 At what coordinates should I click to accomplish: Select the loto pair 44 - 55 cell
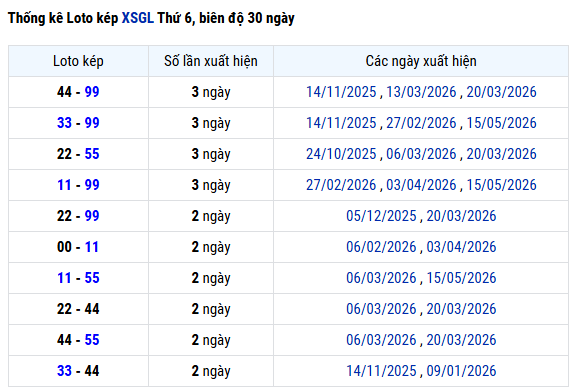pyautogui.click(x=78, y=340)
